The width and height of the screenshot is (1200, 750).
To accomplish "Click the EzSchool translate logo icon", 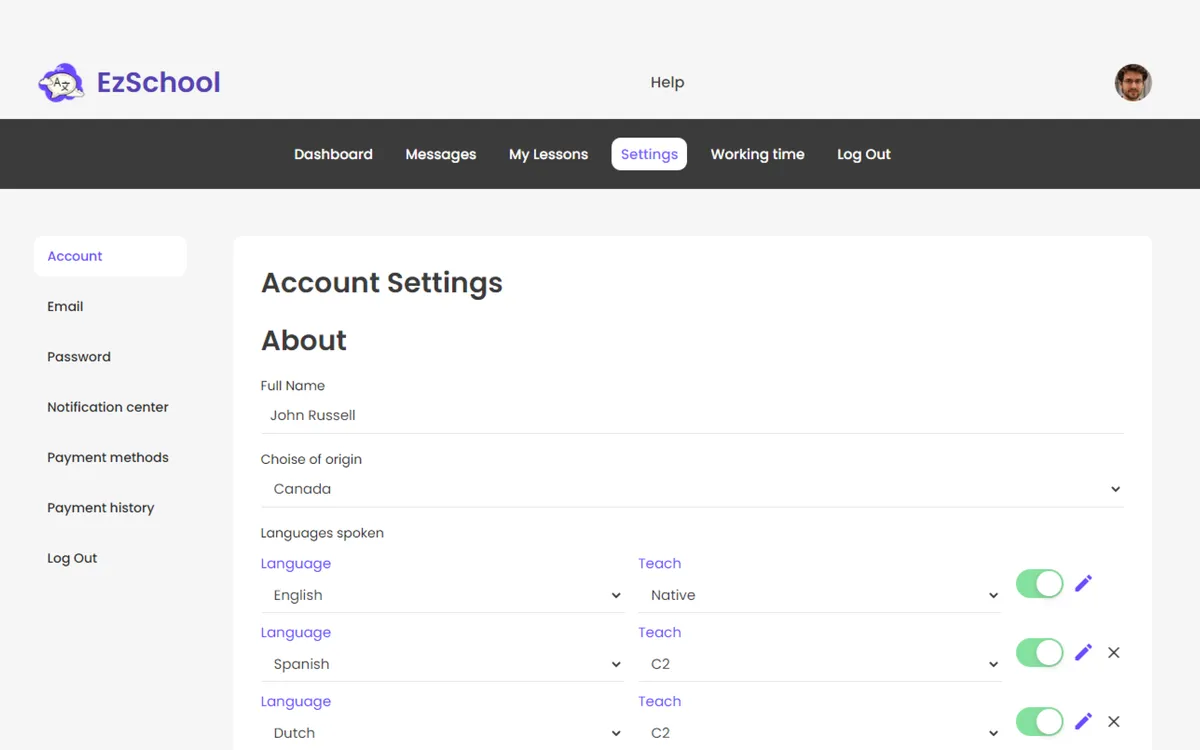I will click(61, 83).
